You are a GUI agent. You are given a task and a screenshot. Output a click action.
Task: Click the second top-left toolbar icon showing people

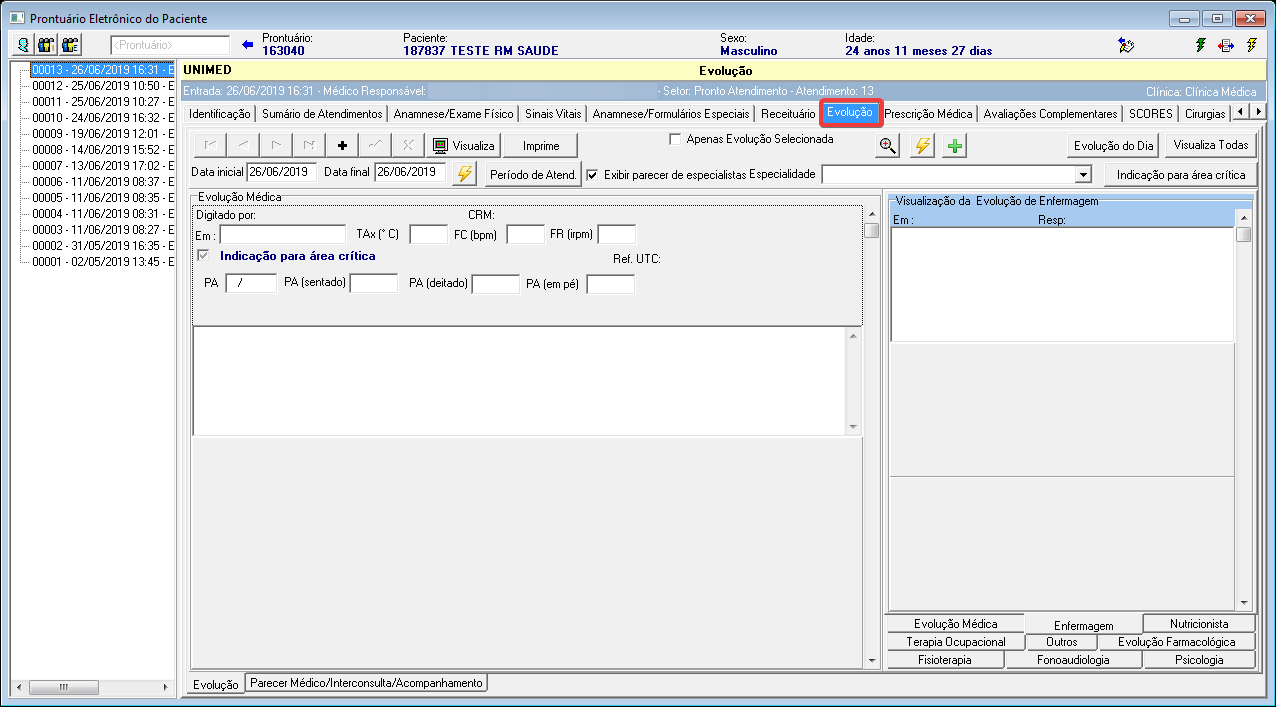46,45
